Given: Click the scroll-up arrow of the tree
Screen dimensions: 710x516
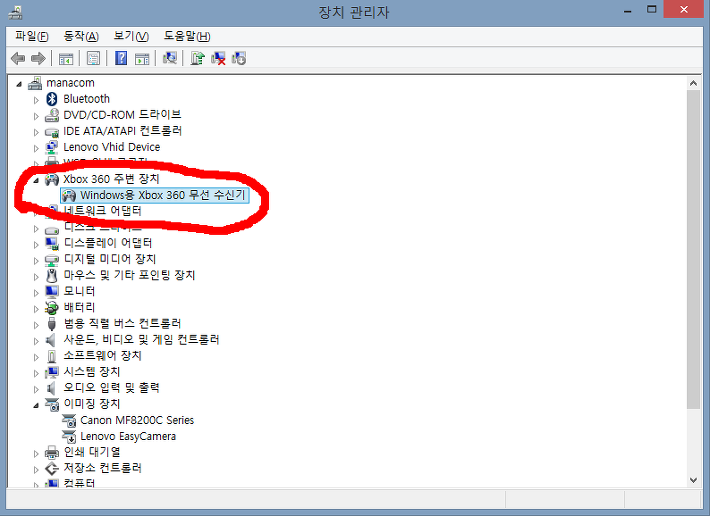Looking at the screenshot, I should click(x=693, y=83).
